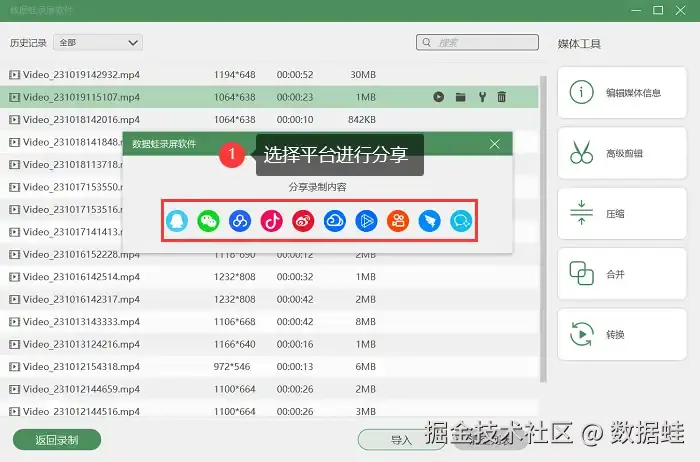Open the 压缩 compress tool
This screenshot has height=462, width=700.
622,213
